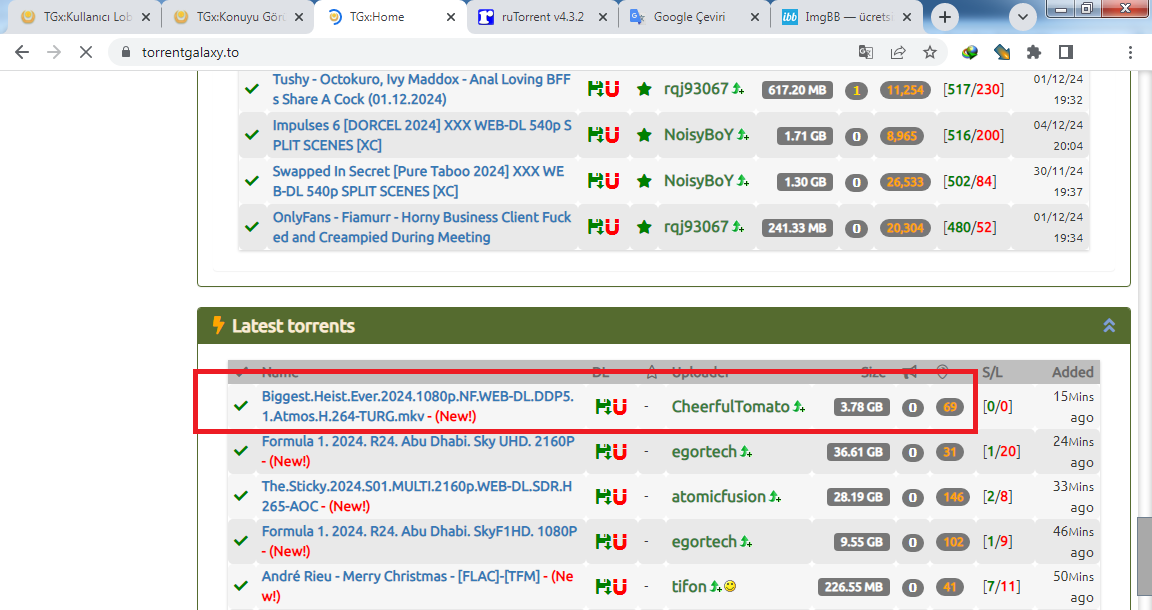This screenshot has width=1152, height=610.
Task: Click the 3.78 GB size badge
Action: point(862,407)
